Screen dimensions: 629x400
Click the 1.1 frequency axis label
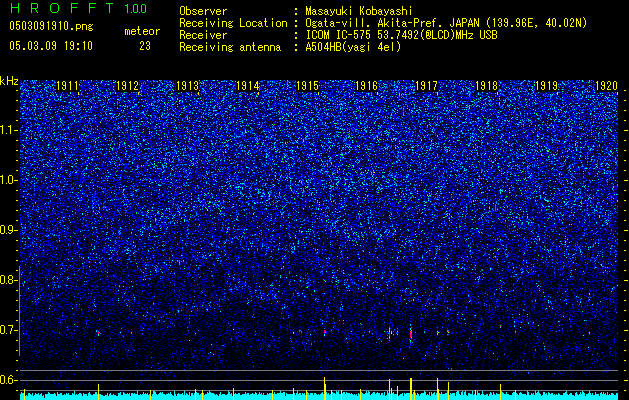click(x=8, y=130)
